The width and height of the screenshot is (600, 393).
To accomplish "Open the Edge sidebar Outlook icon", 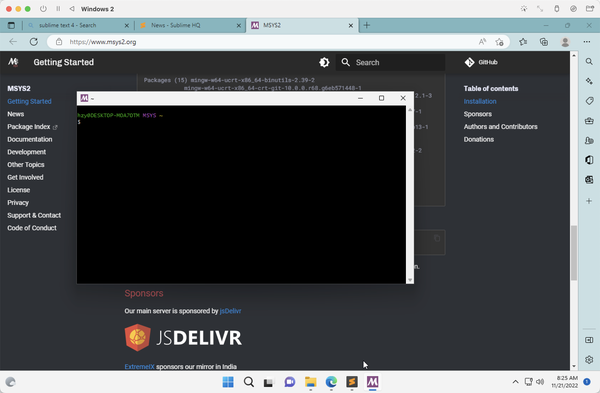I will (589, 179).
